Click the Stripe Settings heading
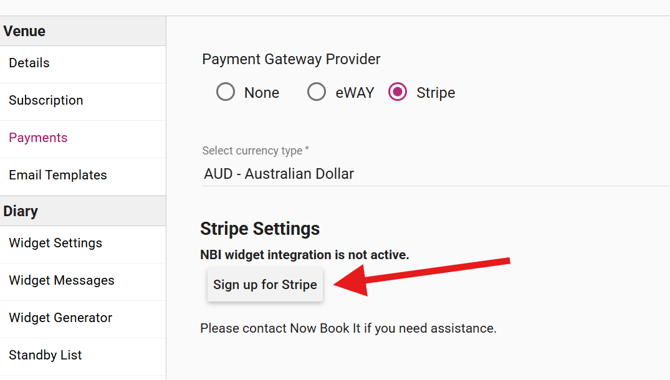670x380 pixels. pos(260,229)
